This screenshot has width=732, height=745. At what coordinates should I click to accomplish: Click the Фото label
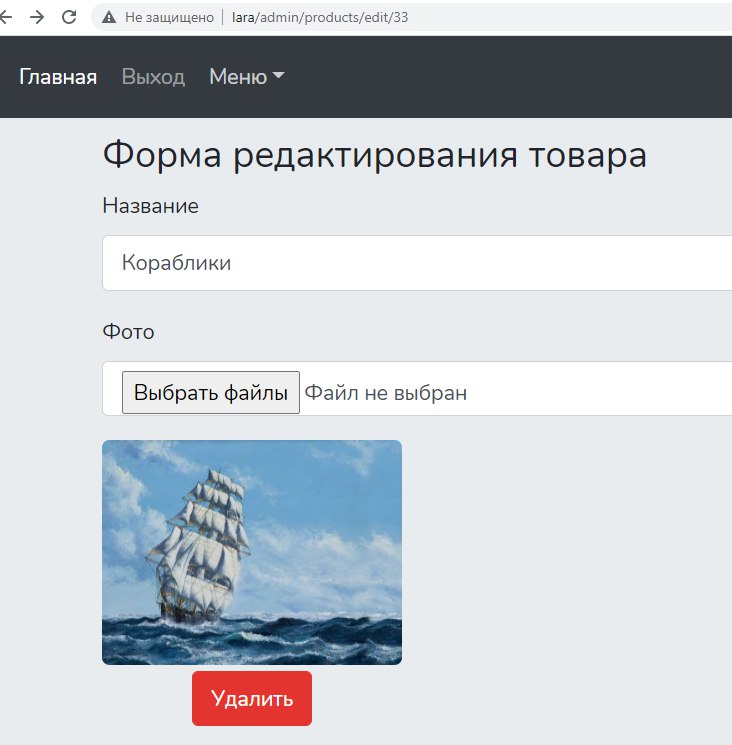click(x=128, y=332)
